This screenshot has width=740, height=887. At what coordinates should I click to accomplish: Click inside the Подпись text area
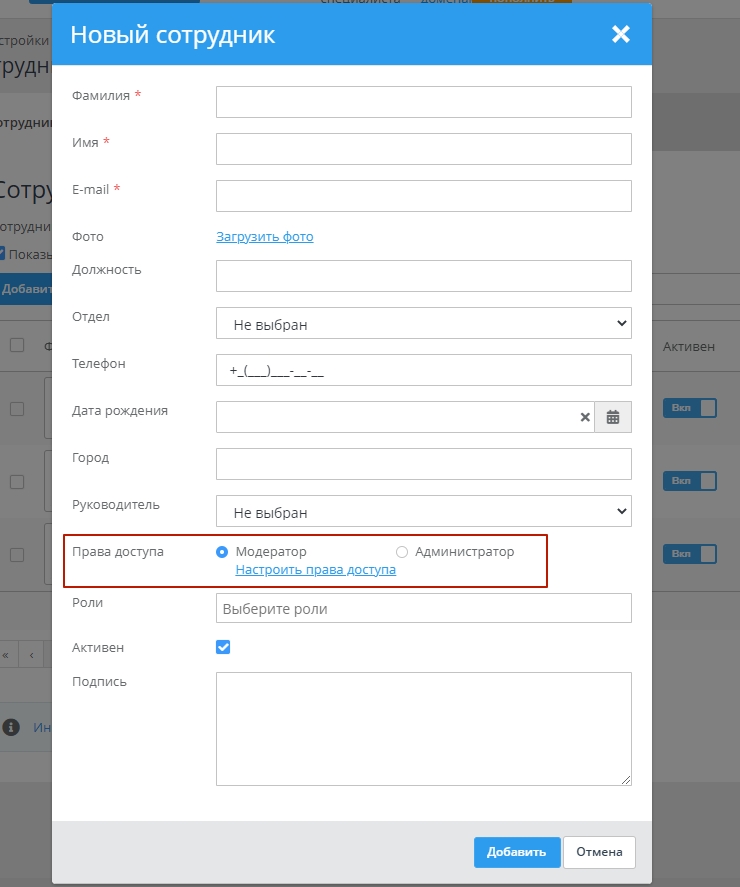423,728
